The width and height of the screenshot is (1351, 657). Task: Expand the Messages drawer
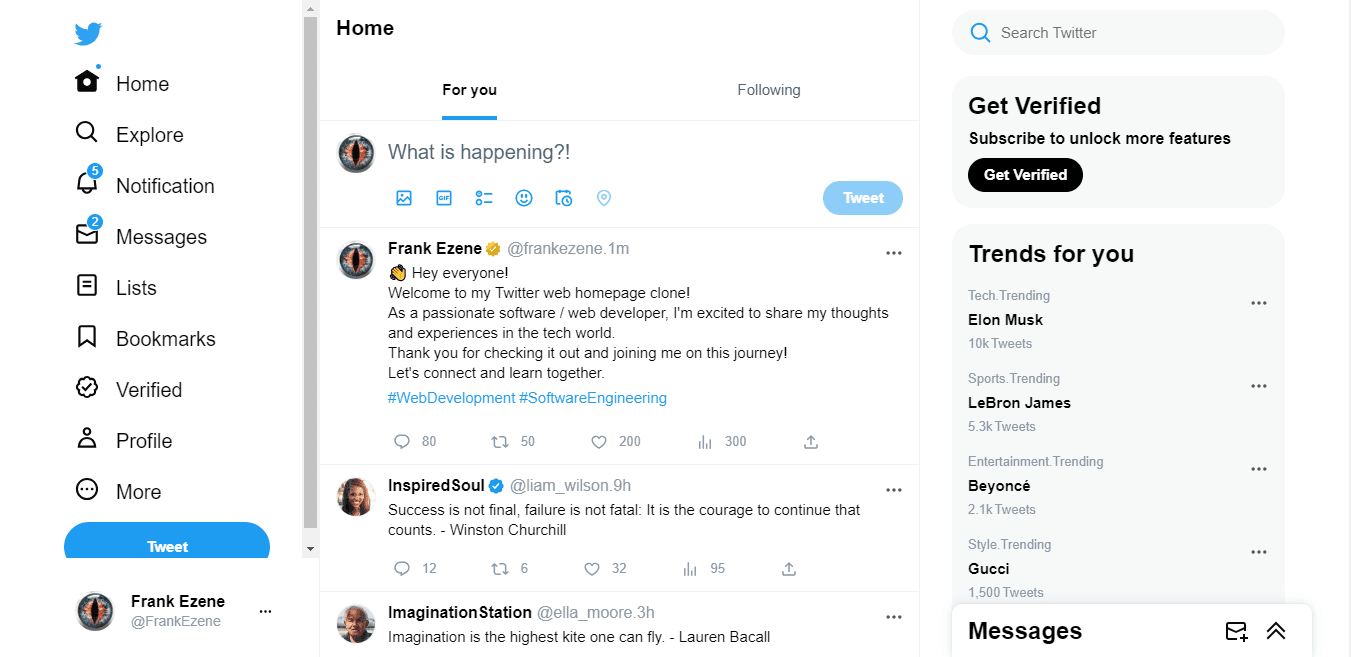[x=1276, y=631]
